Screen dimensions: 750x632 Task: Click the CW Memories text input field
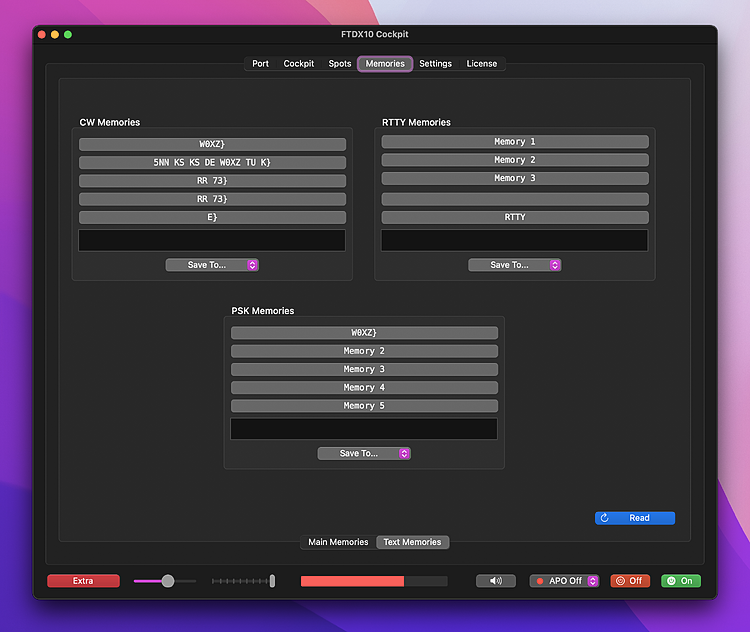212,240
